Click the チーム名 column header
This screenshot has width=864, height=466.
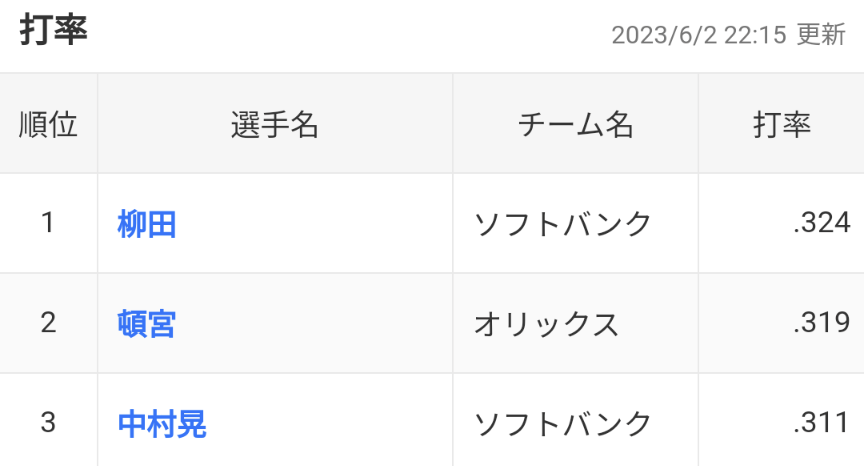point(575,124)
